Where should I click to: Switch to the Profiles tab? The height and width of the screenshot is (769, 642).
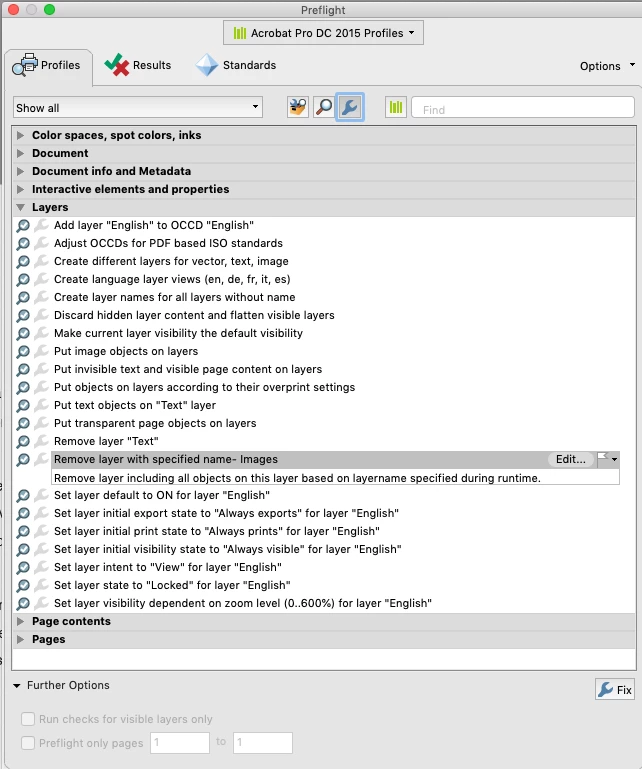point(48,65)
